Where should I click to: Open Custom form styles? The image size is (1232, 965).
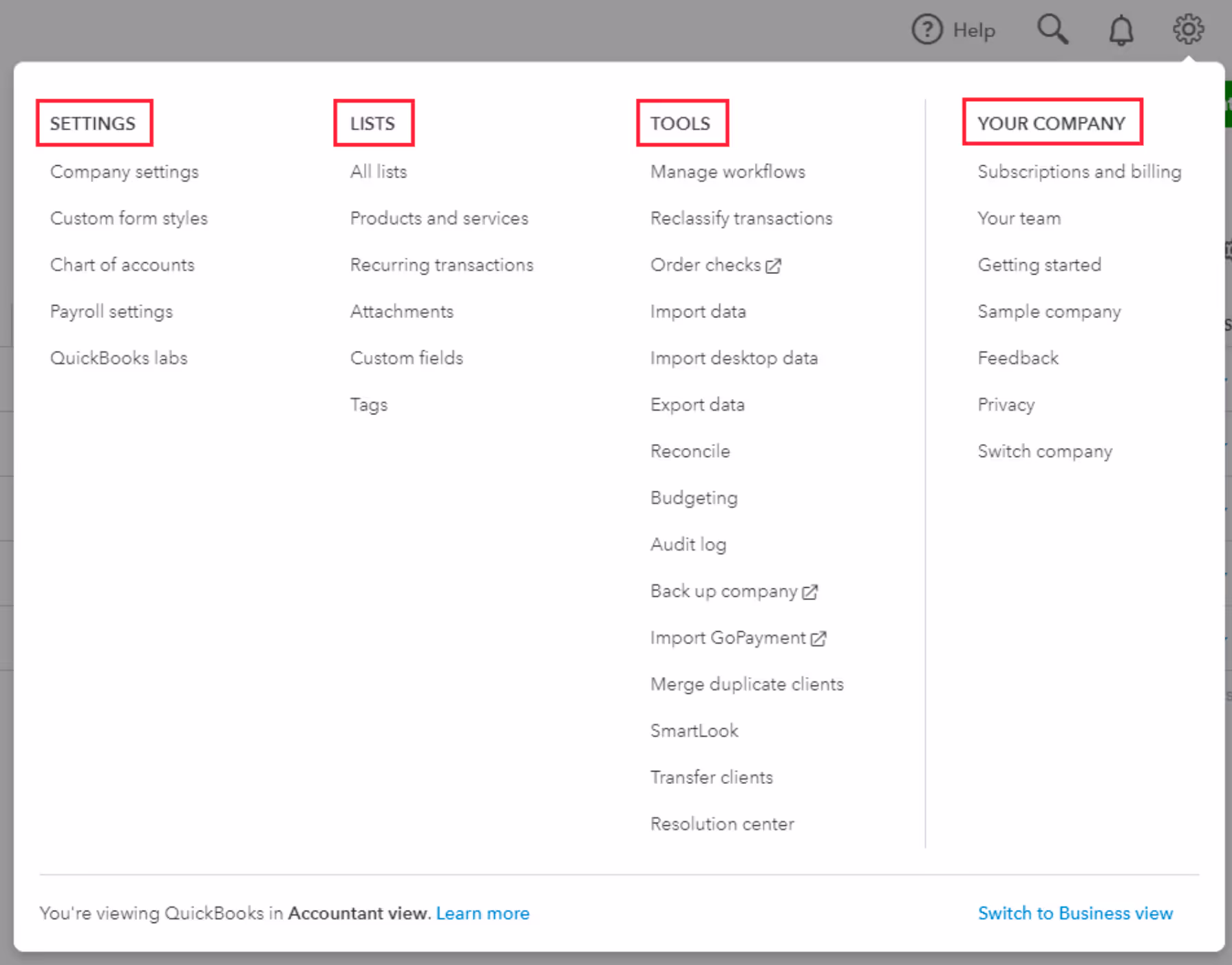click(x=129, y=219)
